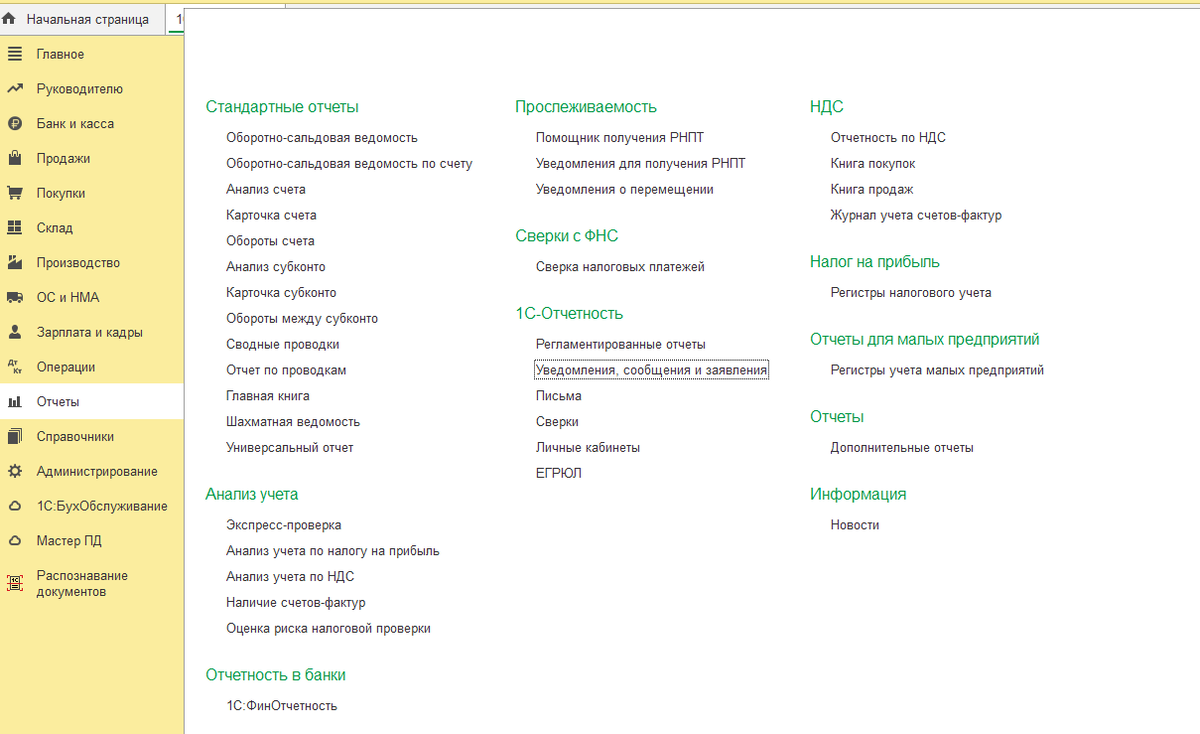The width and height of the screenshot is (1200, 734).
Task: Open the Сводные проводки report
Action: [x=283, y=344]
